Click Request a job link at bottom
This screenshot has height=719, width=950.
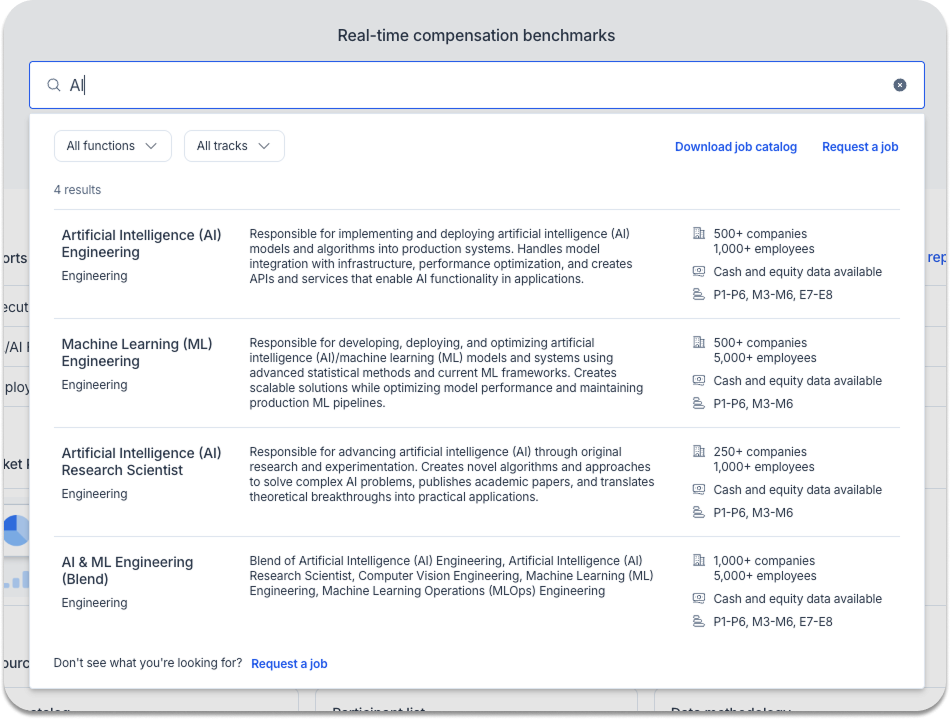click(x=289, y=663)
